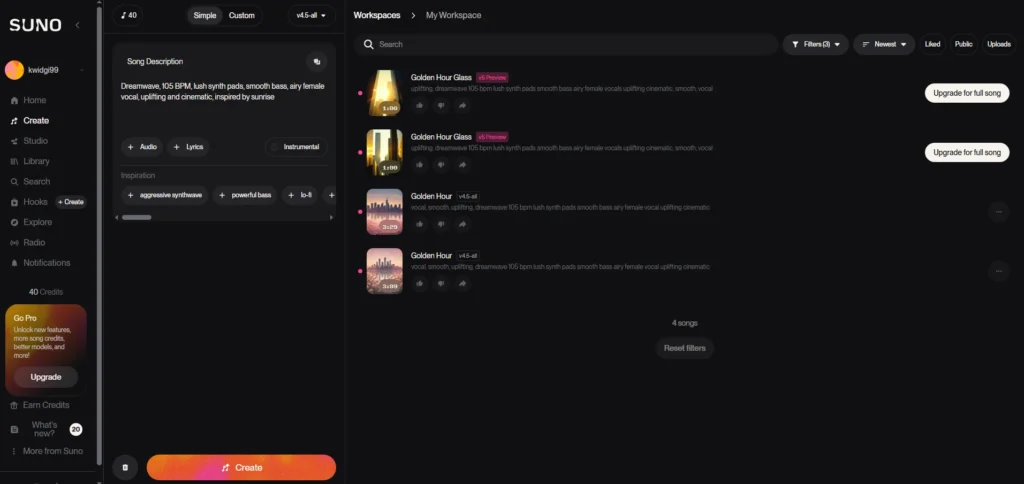
Task: Click the orange Create button
Action: (x=241, y=468)
